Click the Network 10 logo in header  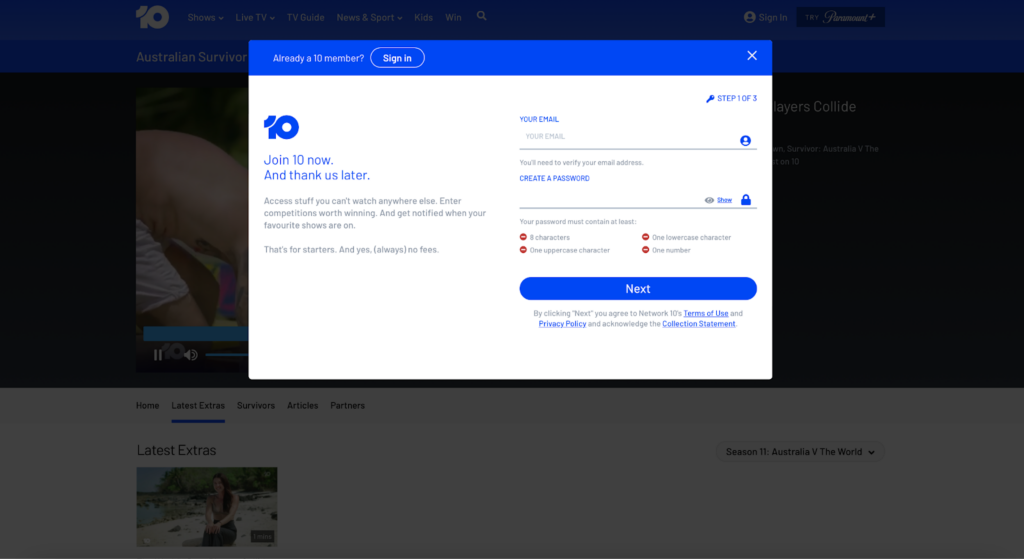pyautogui.click(x=152, y=17)
